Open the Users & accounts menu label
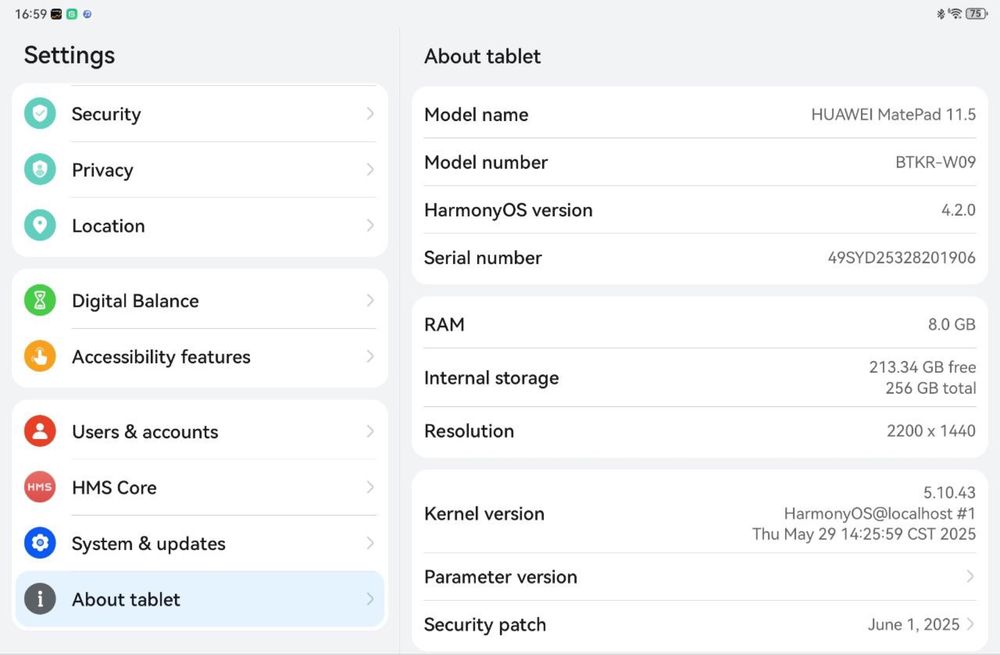Viewport: 1000px width, 655px height. [x=145, y=432]
